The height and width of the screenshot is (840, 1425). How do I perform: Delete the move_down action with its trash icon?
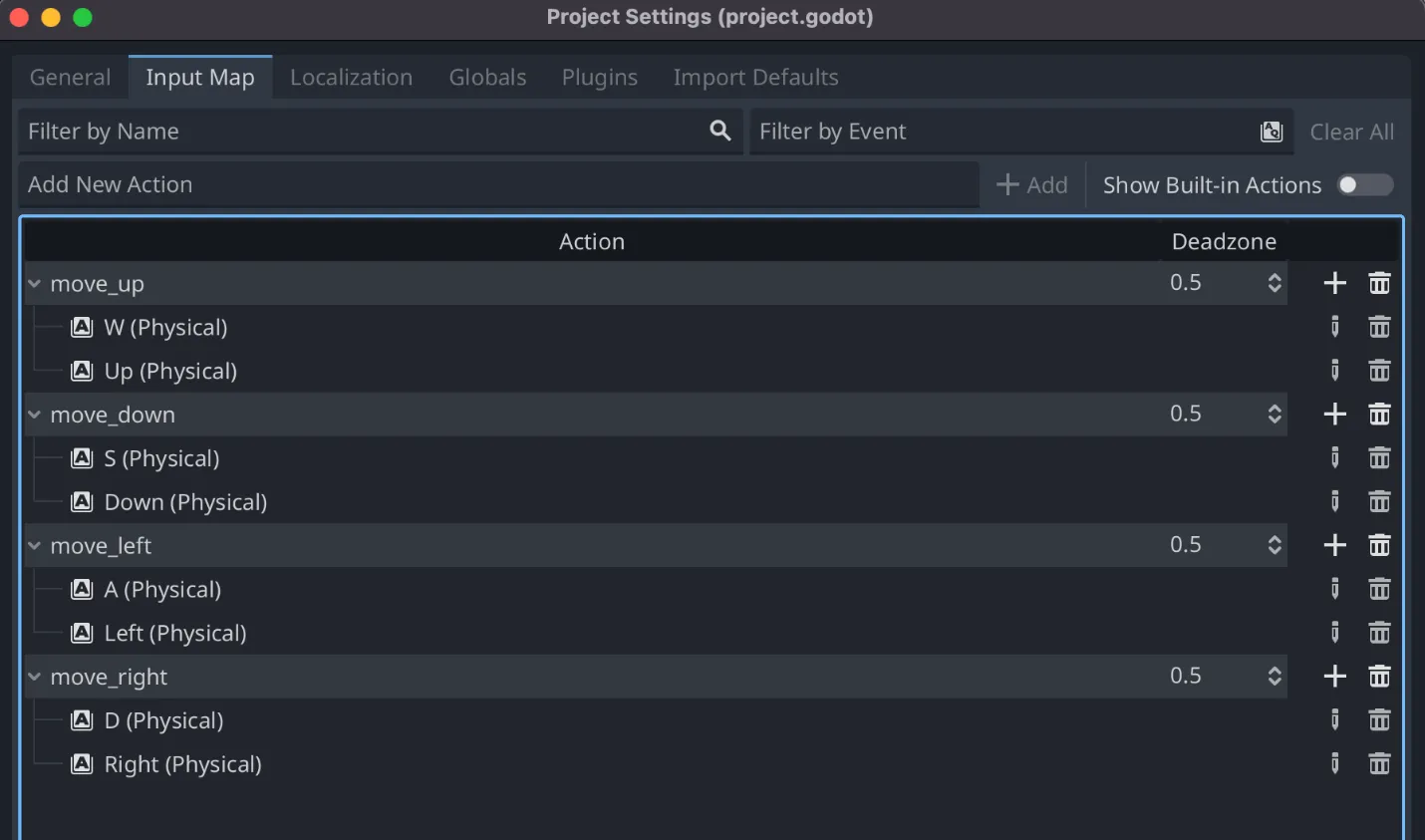coord(1379,415)
